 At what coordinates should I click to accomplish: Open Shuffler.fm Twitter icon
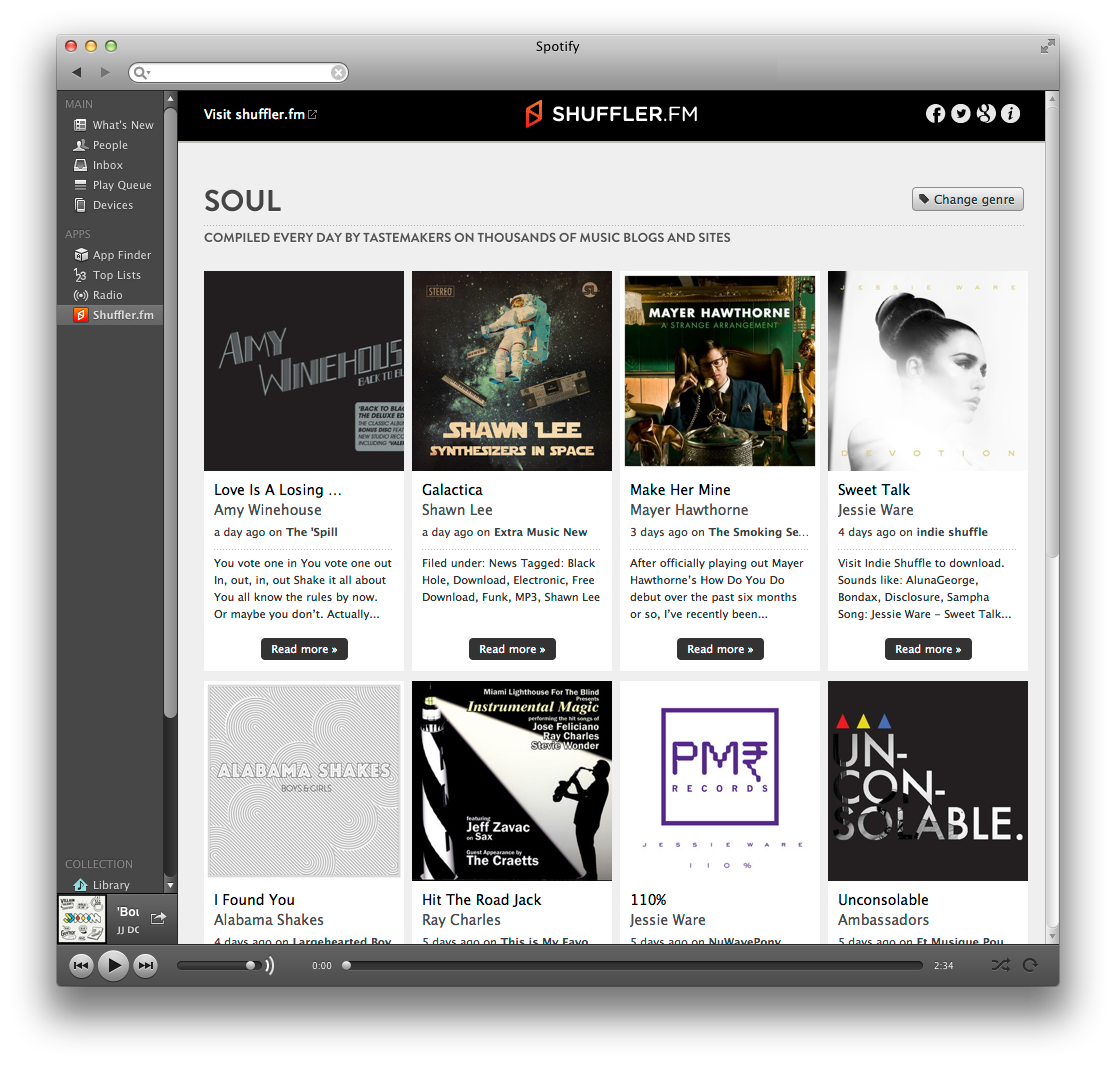(960, 113)
